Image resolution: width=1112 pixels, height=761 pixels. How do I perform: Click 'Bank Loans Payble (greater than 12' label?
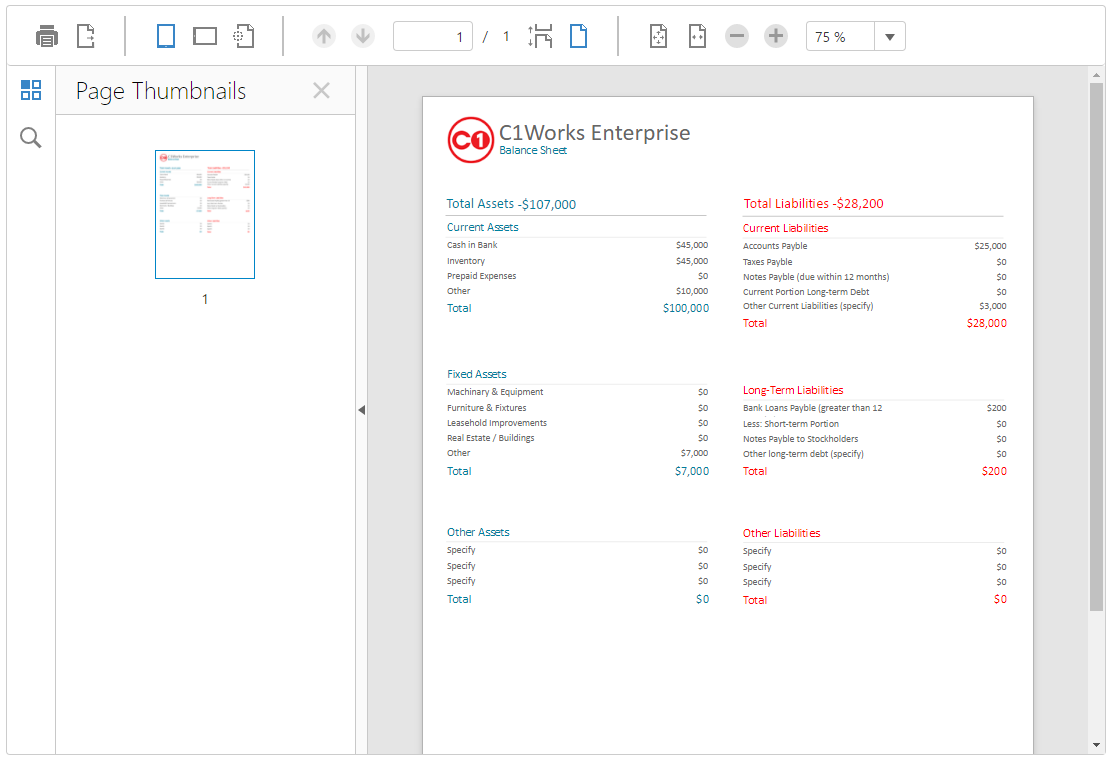coord(813,408)
